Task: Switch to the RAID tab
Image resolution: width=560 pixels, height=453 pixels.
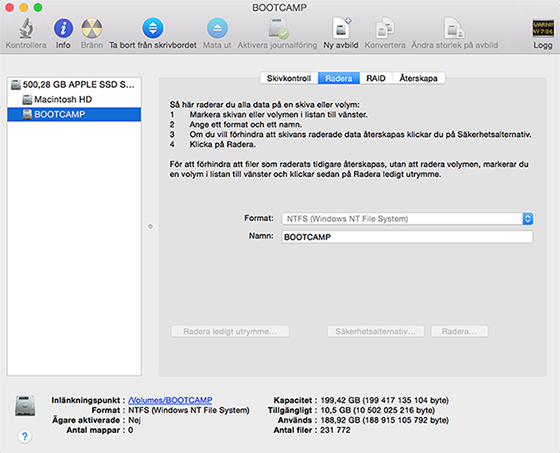Action: pyautogui.click(x=376, y=78)
